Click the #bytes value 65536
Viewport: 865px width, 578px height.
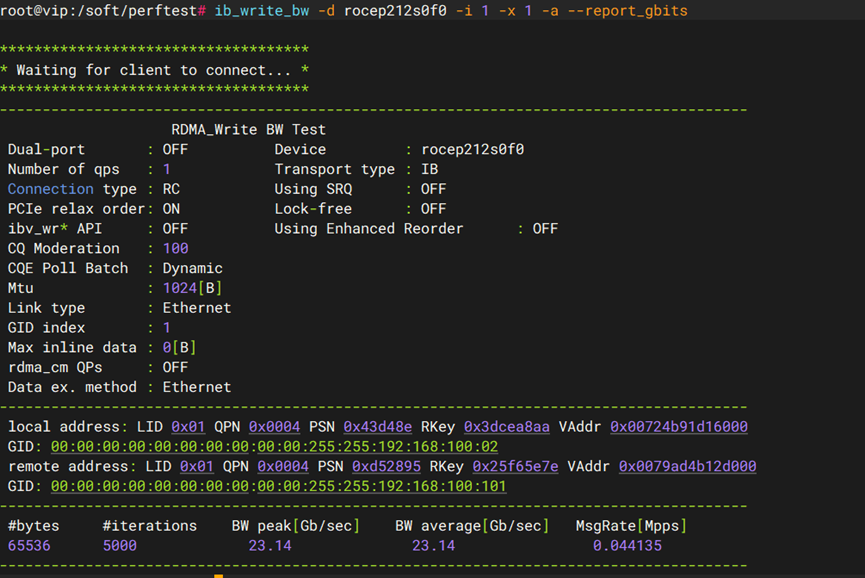[29, 546]
